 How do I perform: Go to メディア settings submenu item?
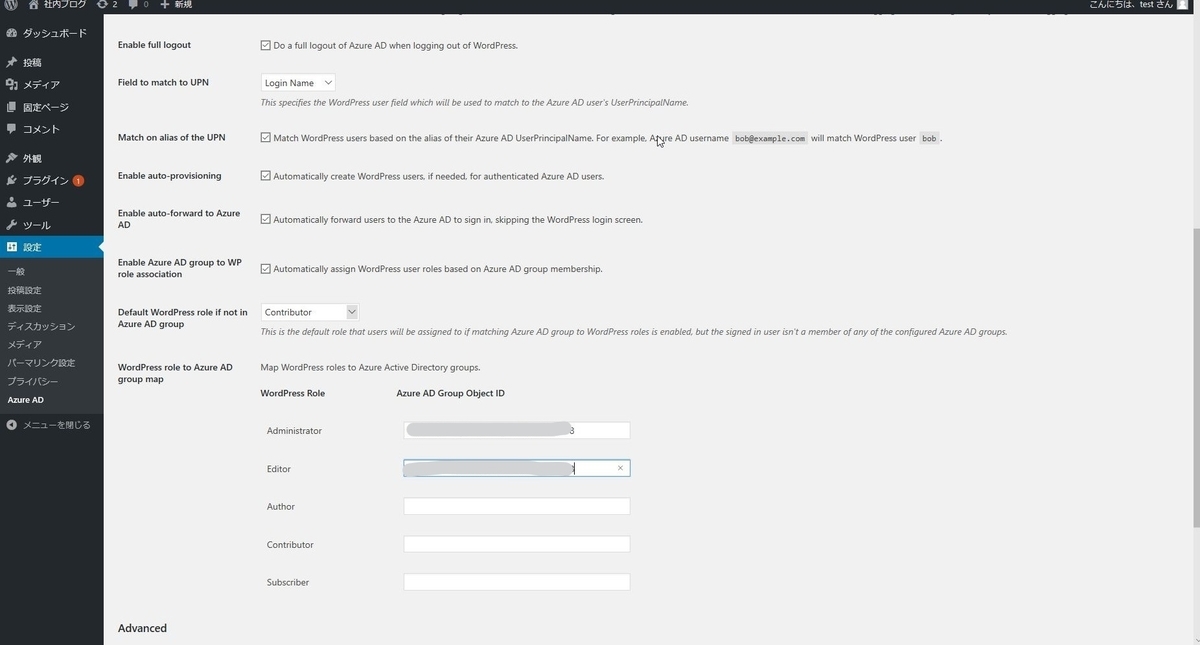[x=25, y=344]
